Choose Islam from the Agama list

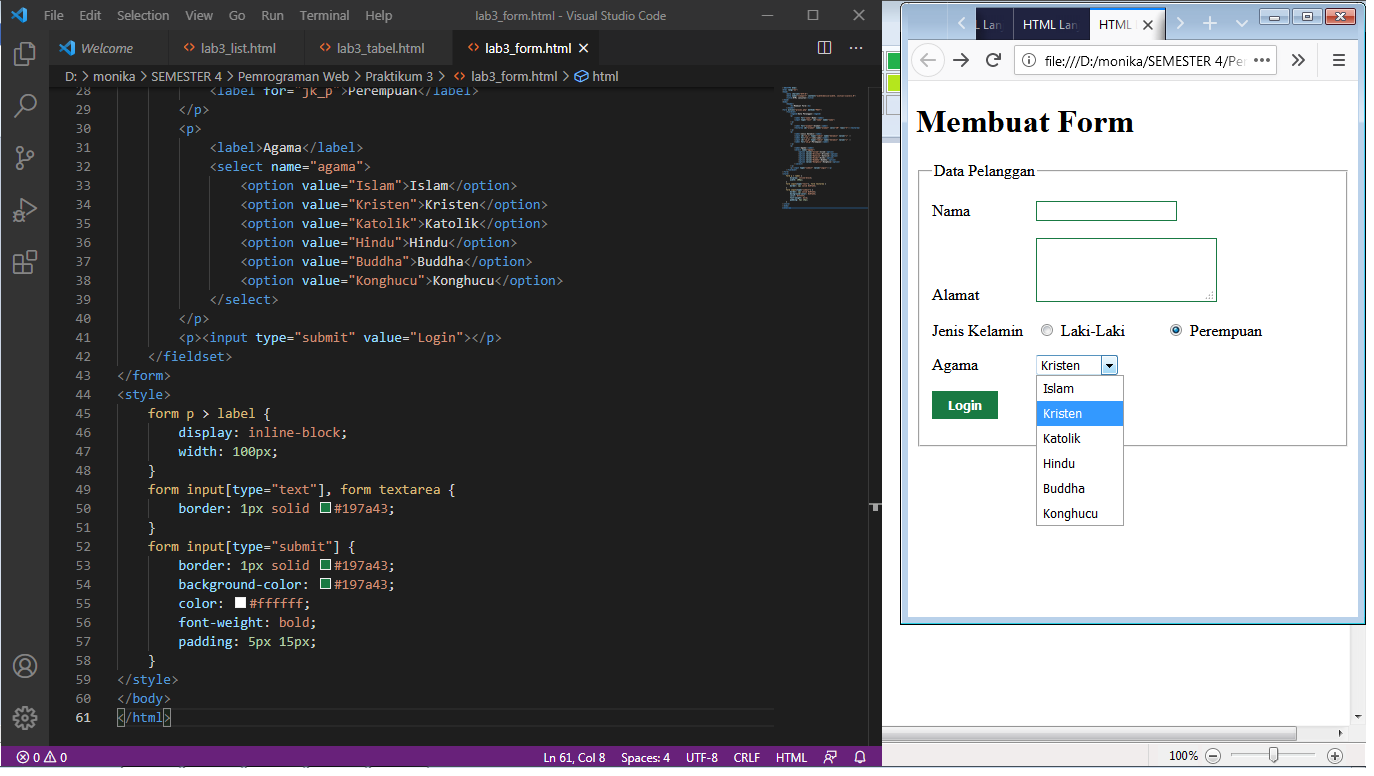click(x=1080, y=389)
